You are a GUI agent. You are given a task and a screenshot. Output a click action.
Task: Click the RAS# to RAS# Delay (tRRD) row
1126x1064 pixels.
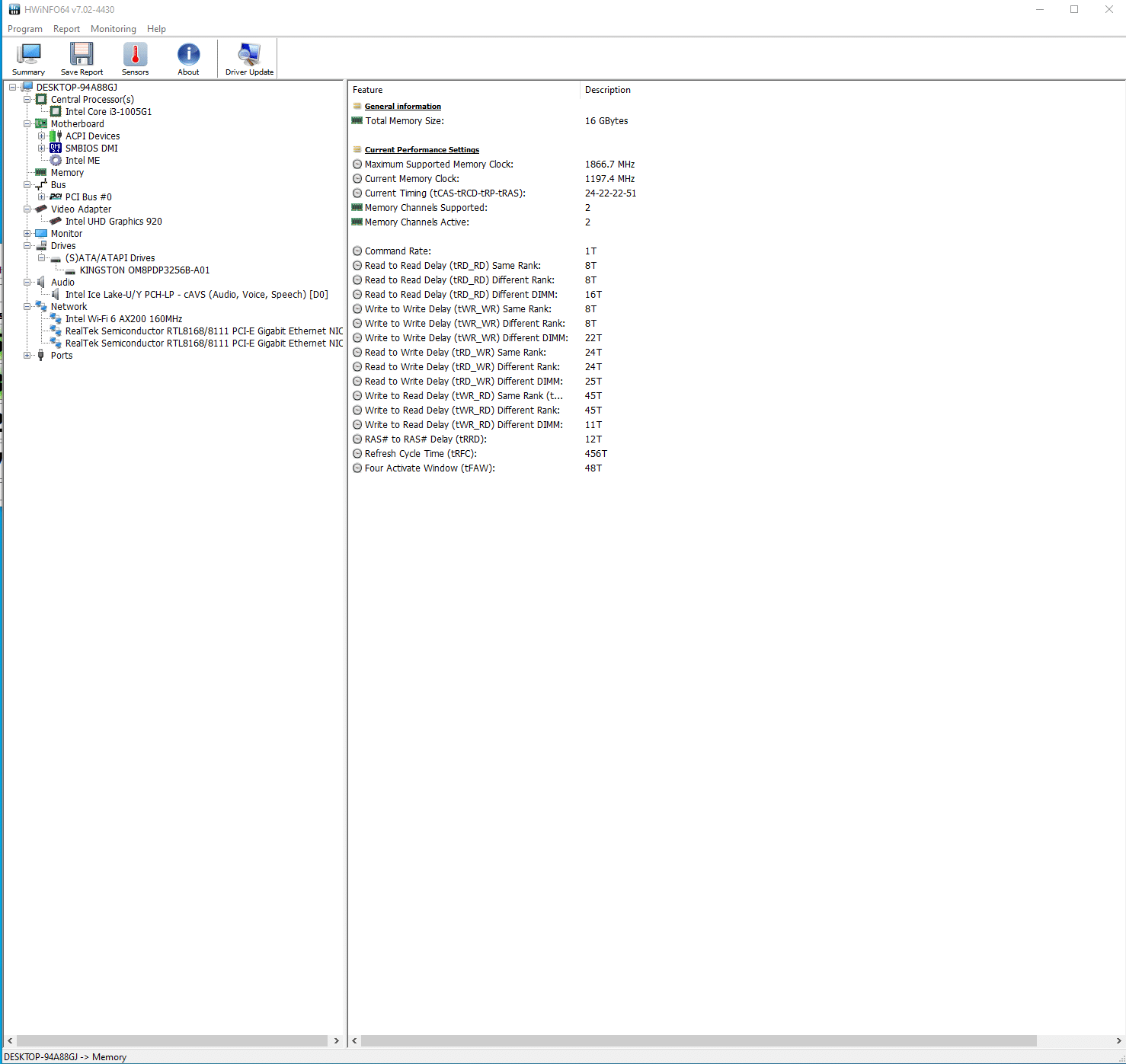click(x=737, y=439)
